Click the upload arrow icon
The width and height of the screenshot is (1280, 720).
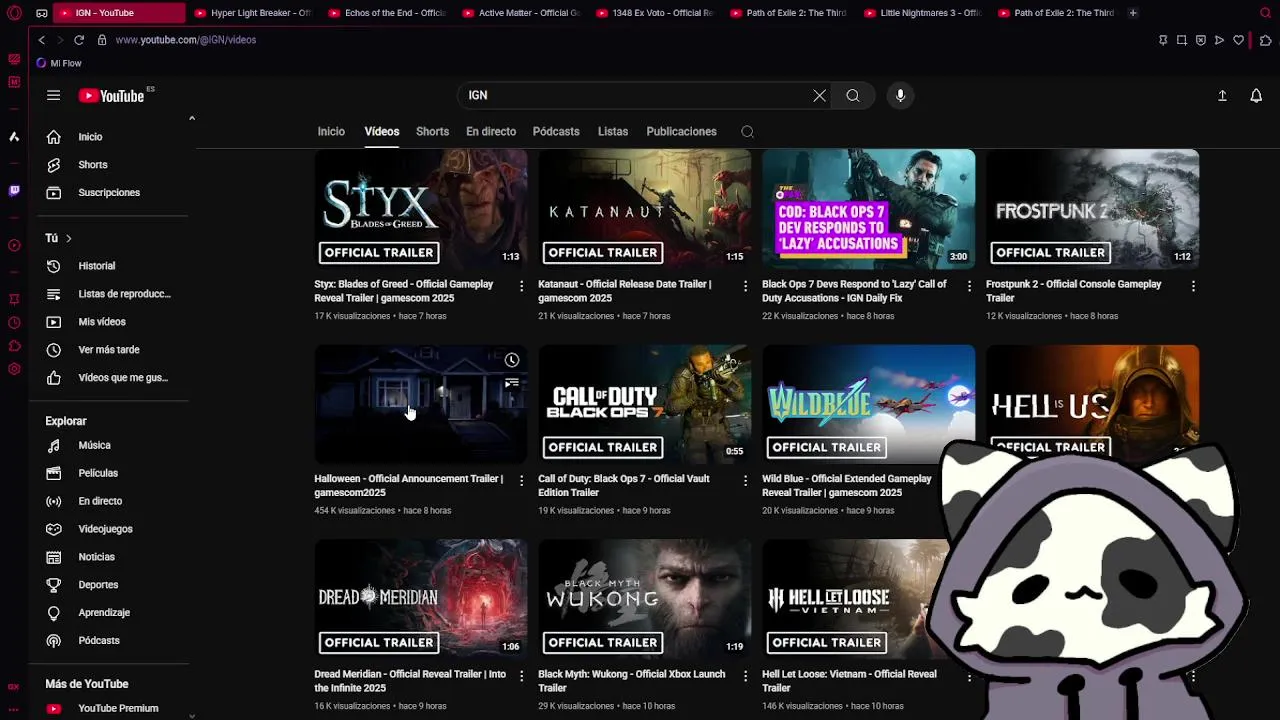[x=1222, y=95]
